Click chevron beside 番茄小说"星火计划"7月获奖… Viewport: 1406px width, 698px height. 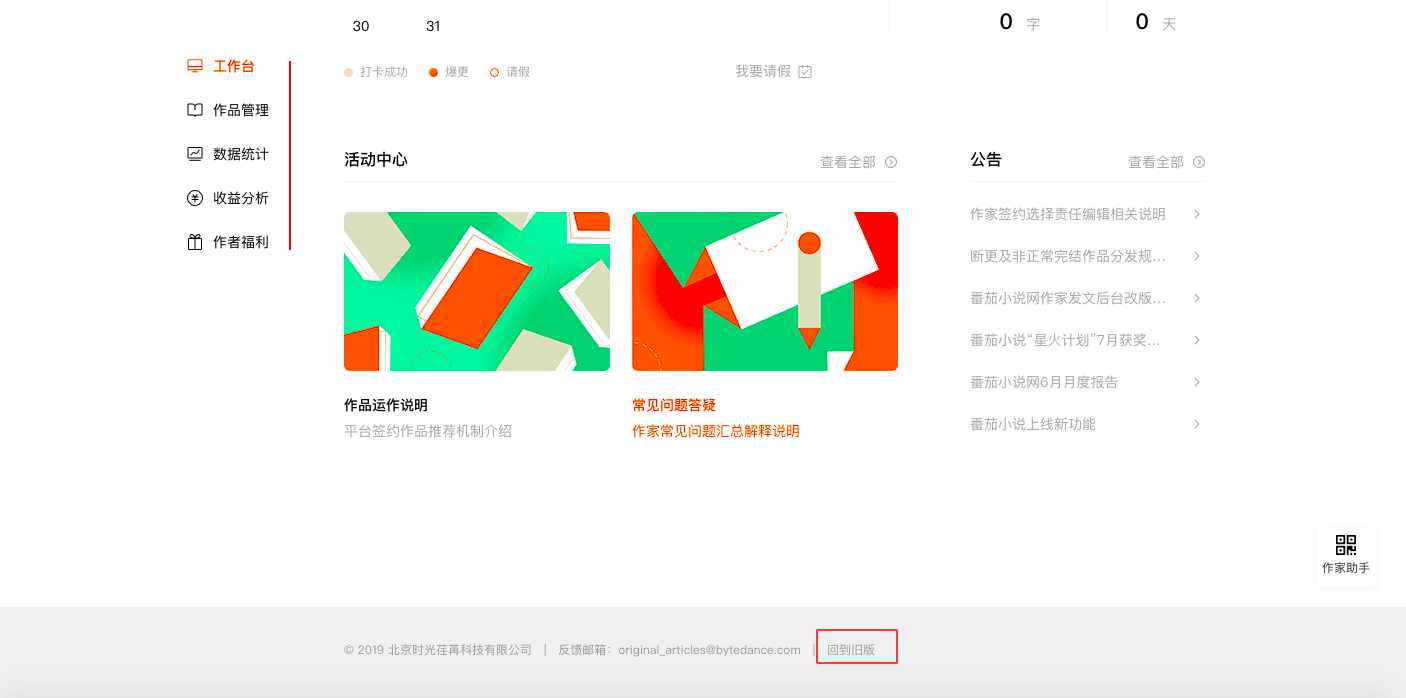pos(1197,340)
